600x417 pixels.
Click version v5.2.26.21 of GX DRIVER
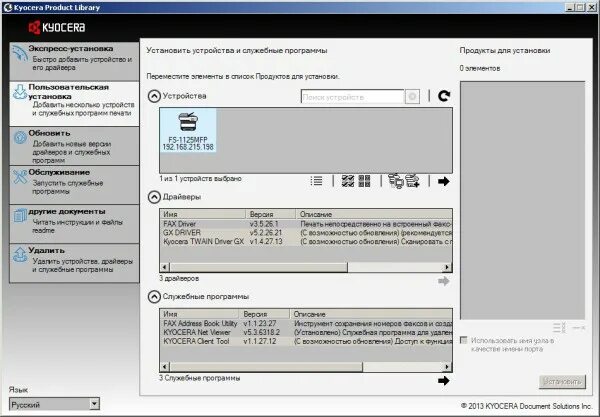click(266, 233)
